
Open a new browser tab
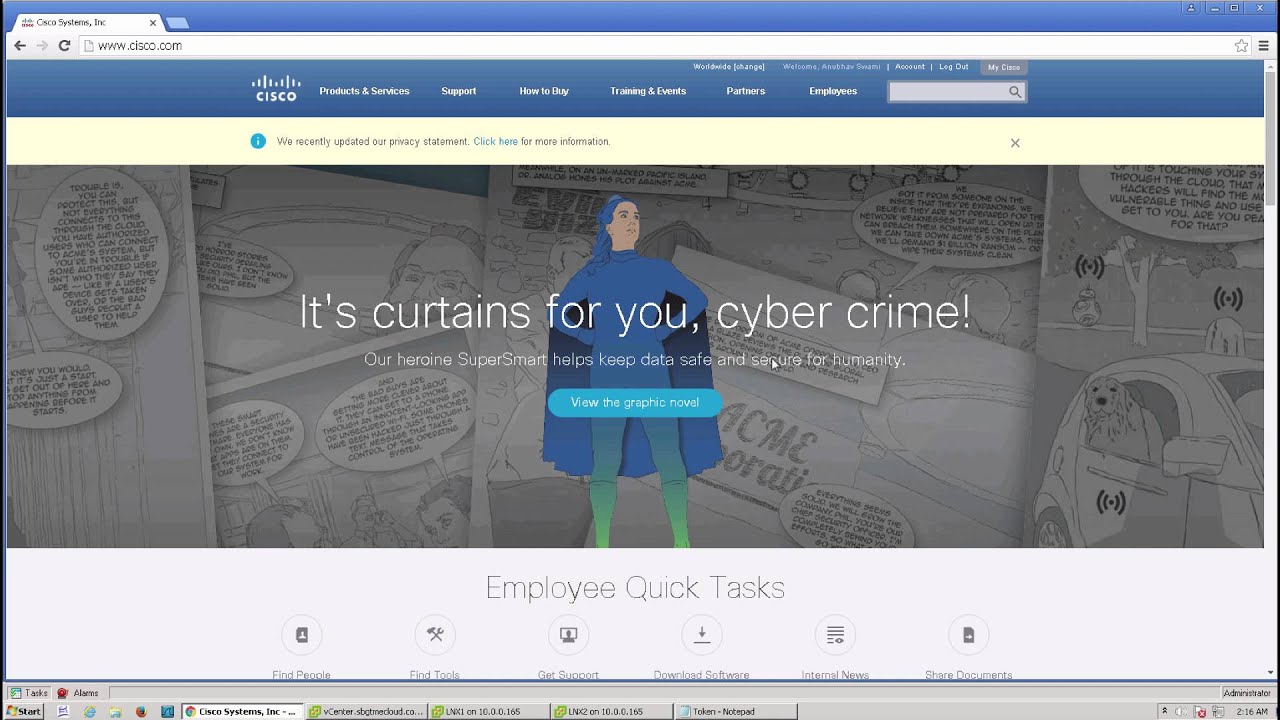point(177,23)
